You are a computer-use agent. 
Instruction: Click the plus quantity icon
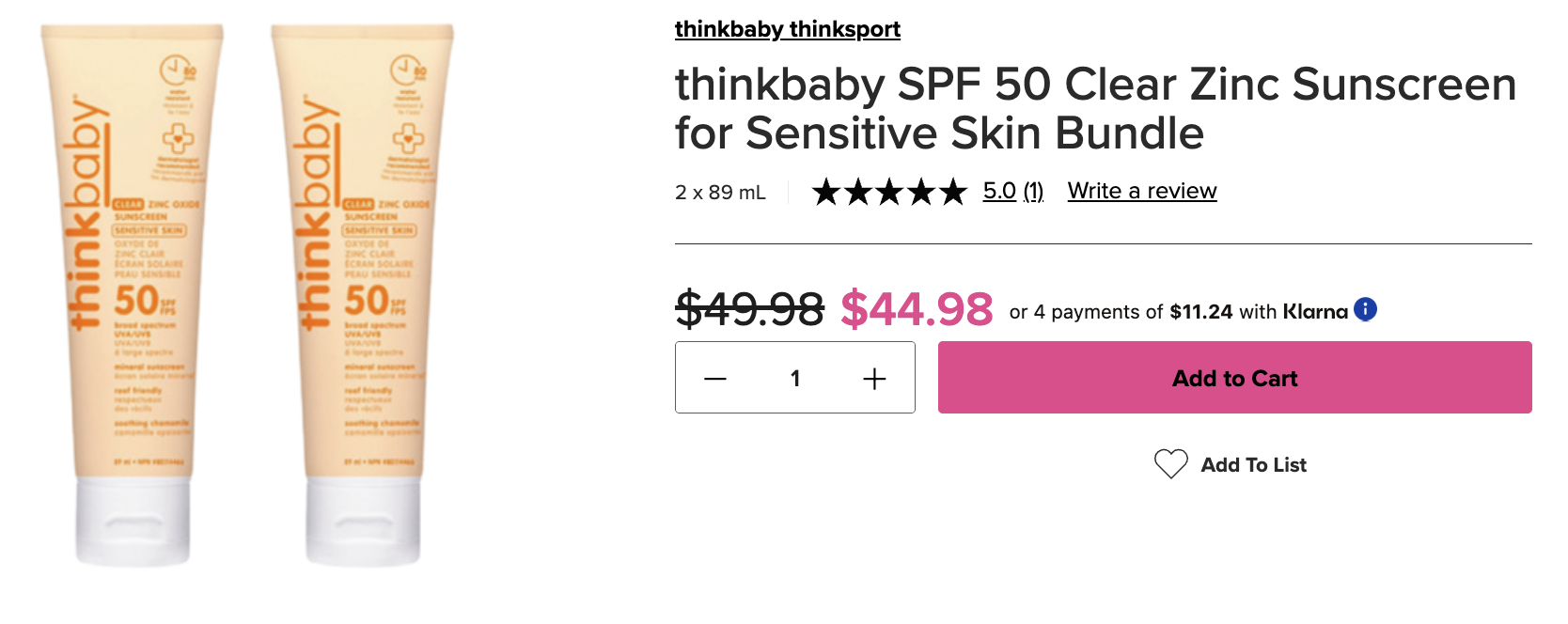[x=874, y=379]
